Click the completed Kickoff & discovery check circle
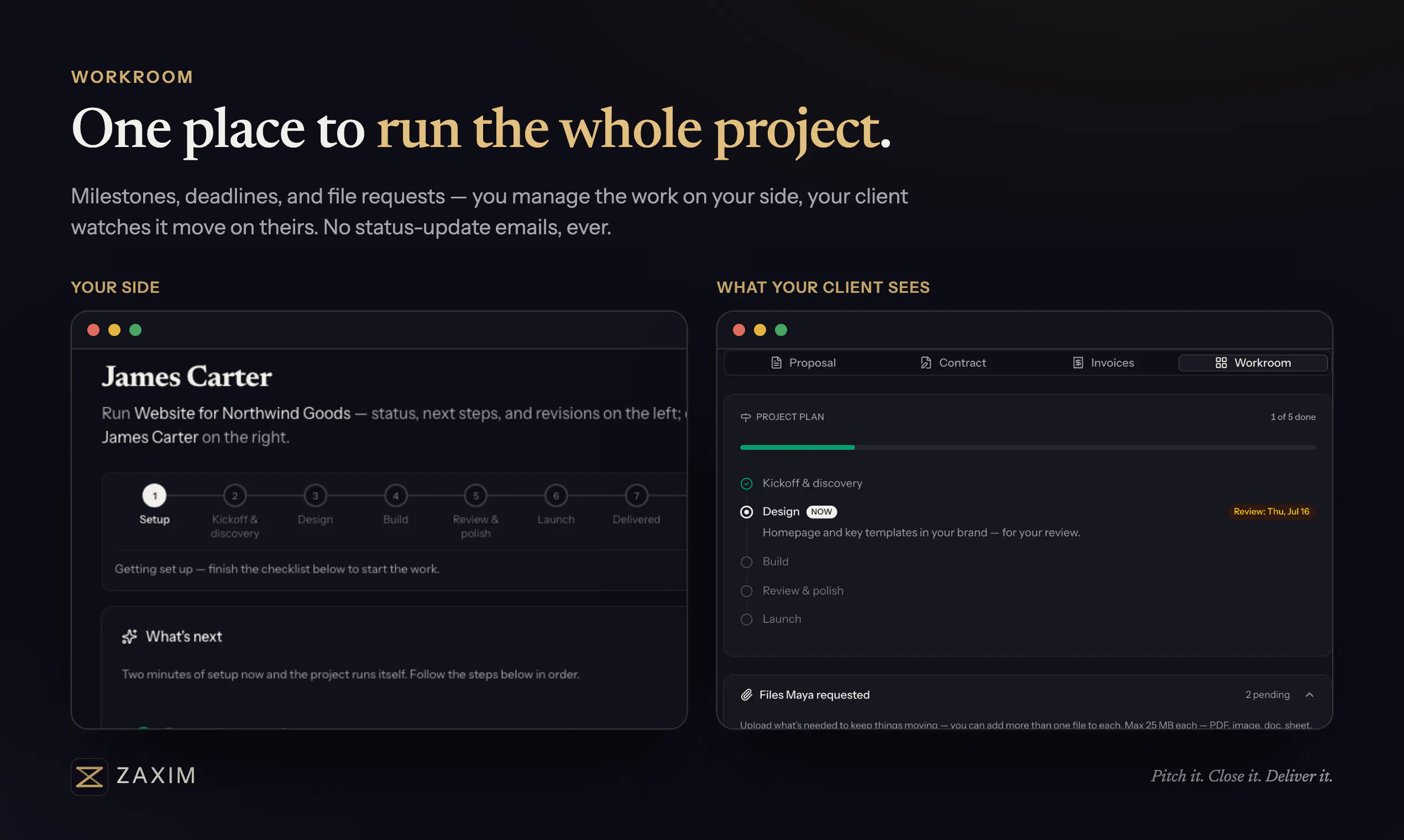Screen dimensions: 1404x840 pos(746,484)
